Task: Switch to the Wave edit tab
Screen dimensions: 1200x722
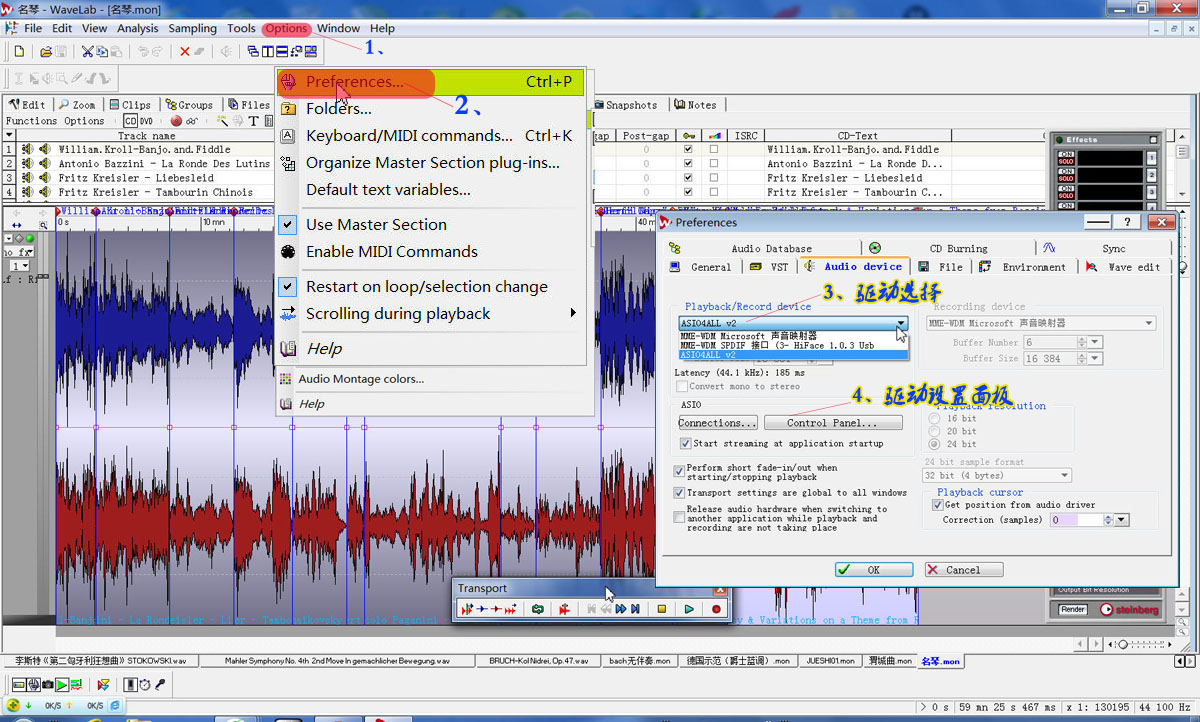Action: click(x=1124, y=267)
